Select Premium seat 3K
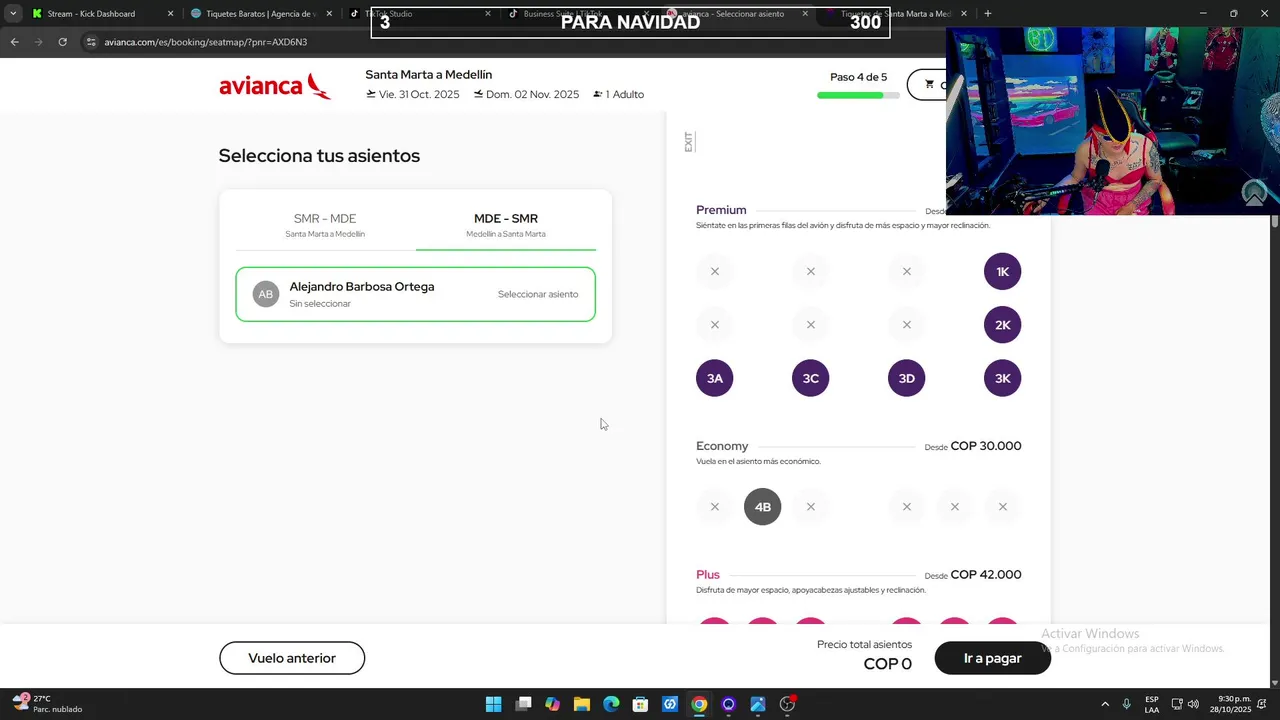This screenshot has width=1280, height=720. point(1002,378)
